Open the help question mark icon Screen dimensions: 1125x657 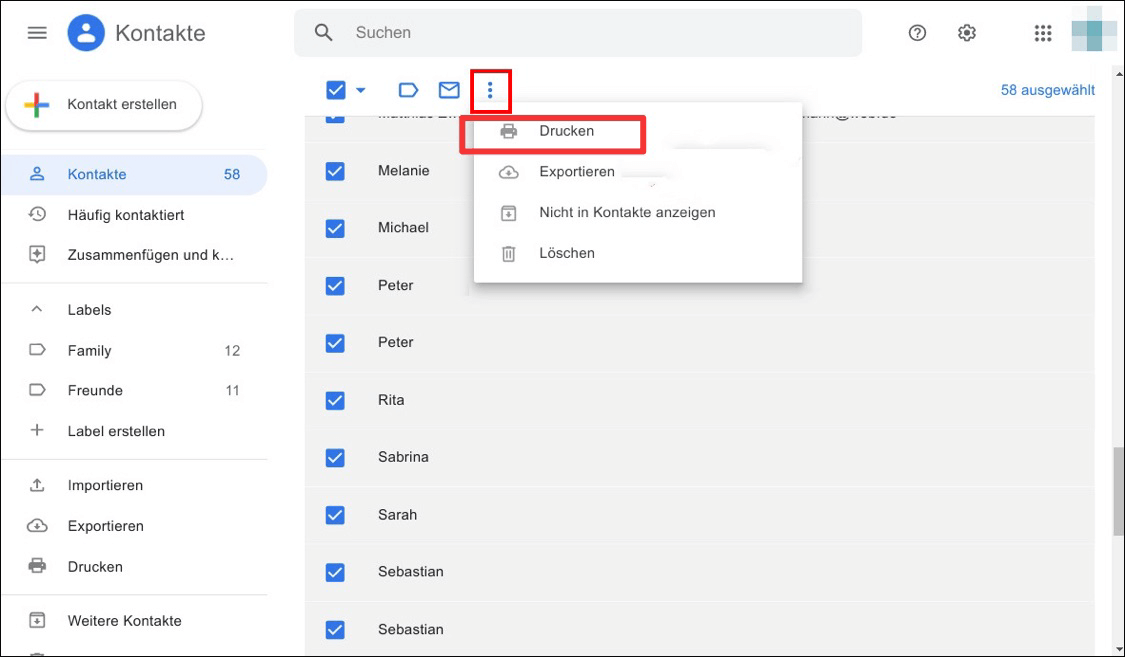[917, 33]
